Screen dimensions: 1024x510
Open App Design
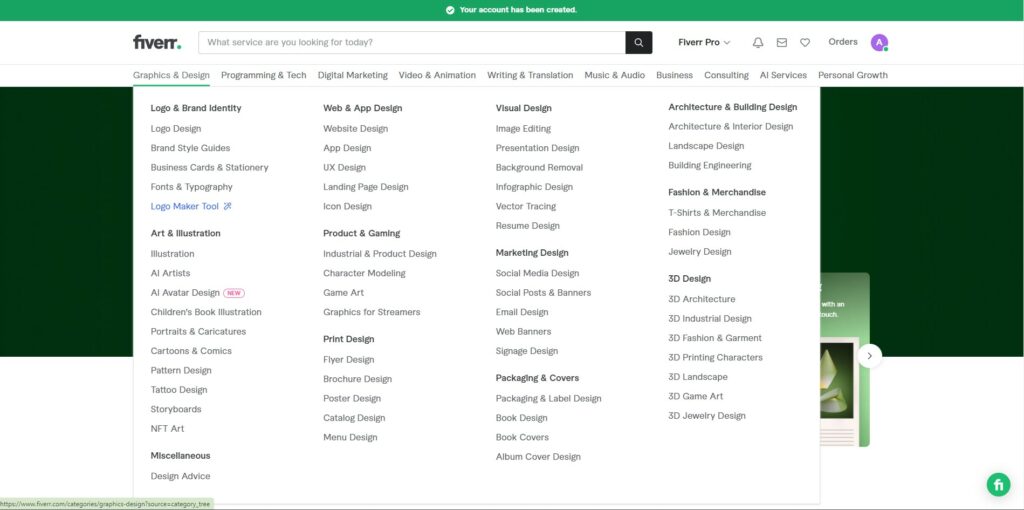point(347,148)
